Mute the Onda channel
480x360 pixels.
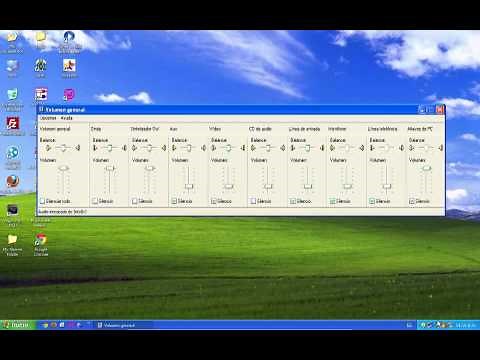pyautogui.click(x=95, y=201)
